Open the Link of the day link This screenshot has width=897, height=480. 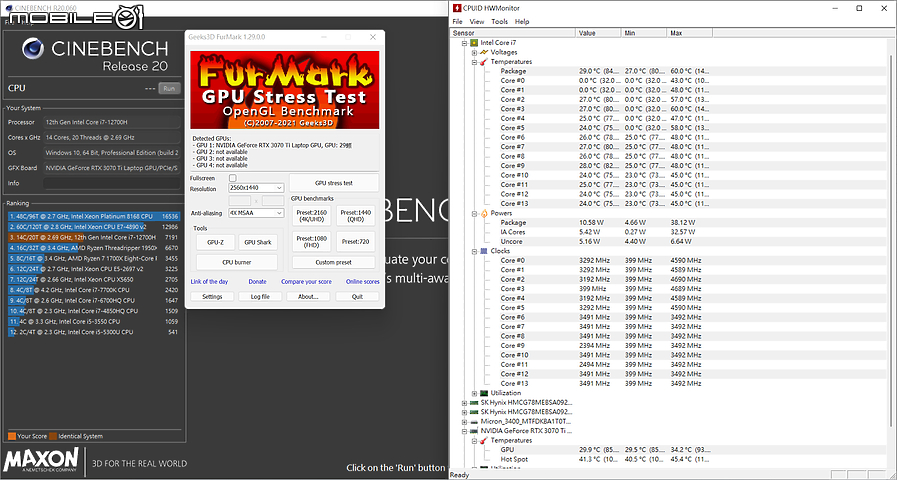(209, 281)
